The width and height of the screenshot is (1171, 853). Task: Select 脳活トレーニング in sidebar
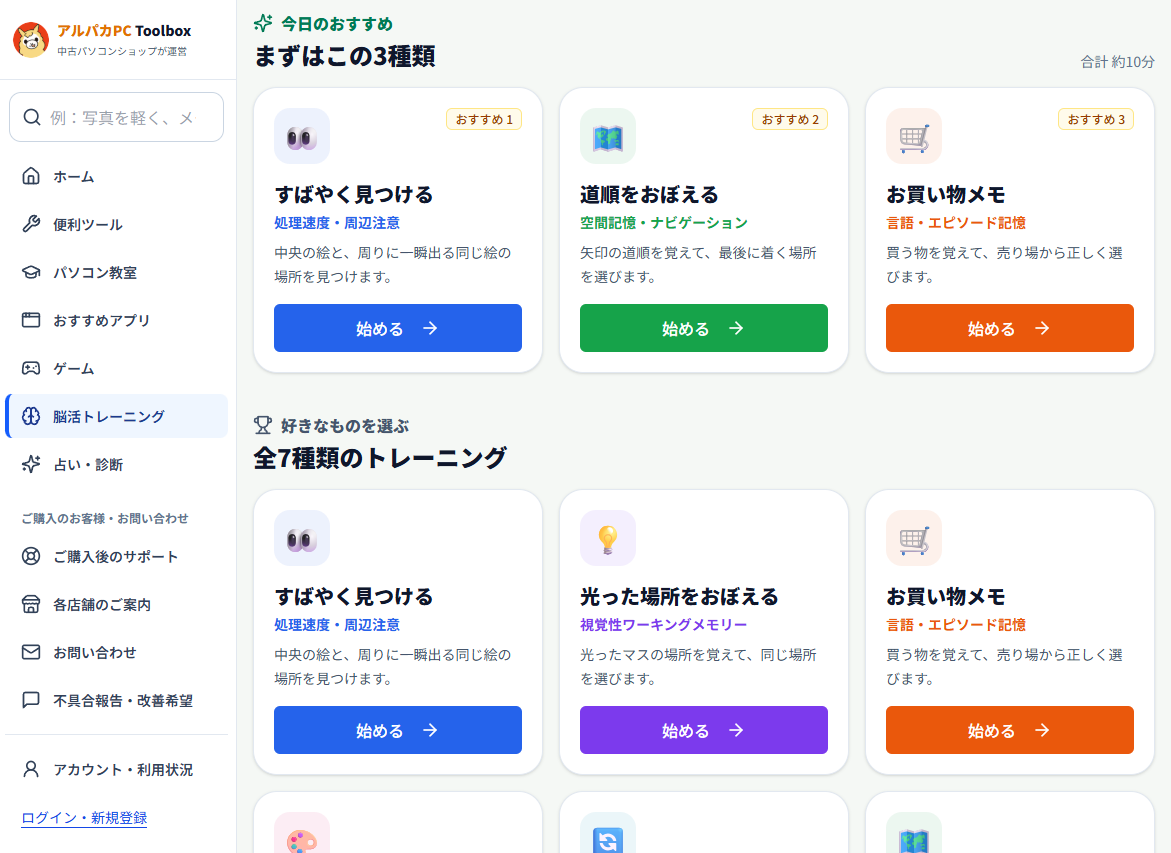point(117,416)
